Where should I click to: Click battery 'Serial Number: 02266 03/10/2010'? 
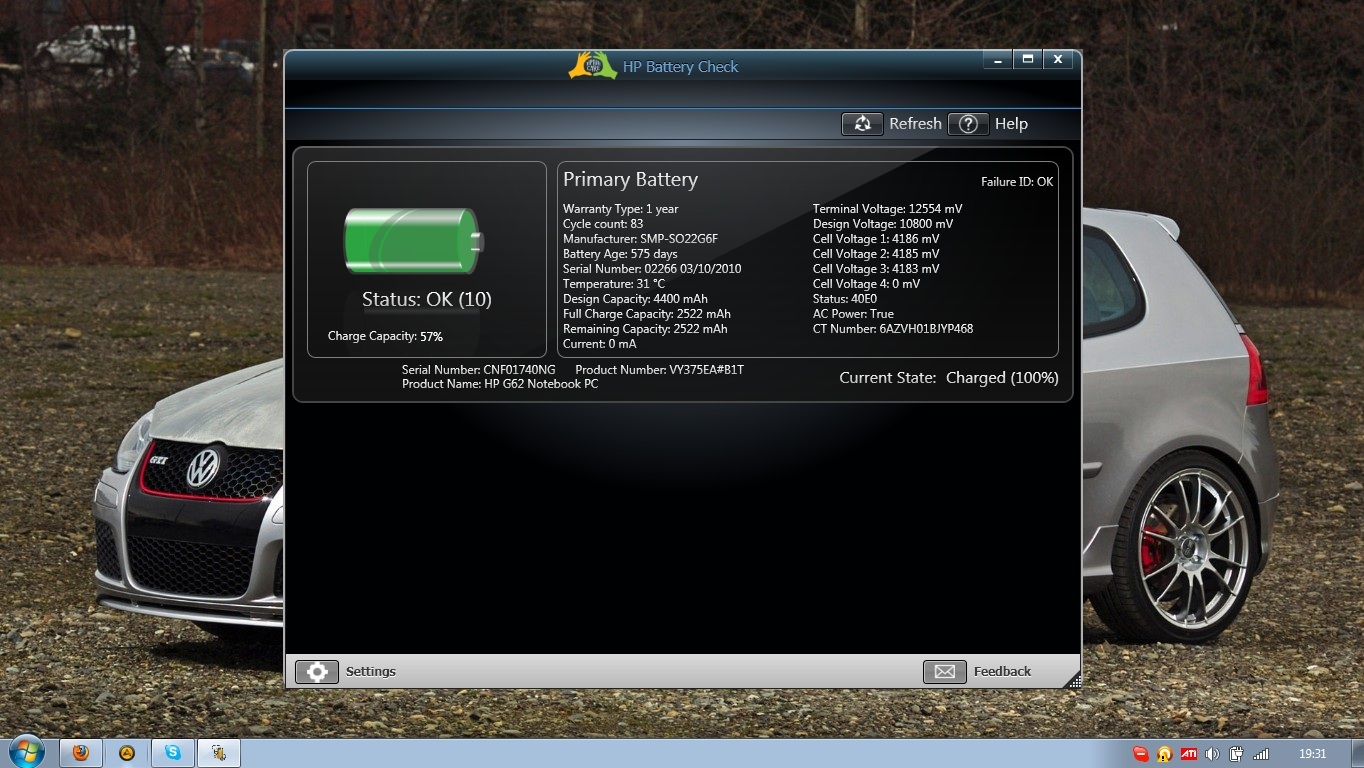click(652, 269)
